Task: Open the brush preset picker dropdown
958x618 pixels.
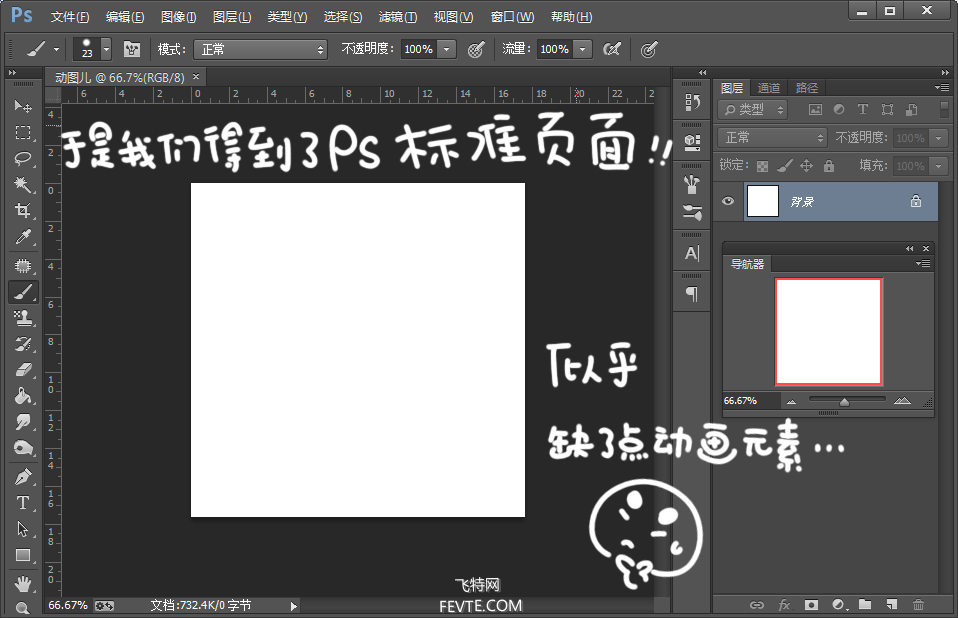Action: click(106, 49)
